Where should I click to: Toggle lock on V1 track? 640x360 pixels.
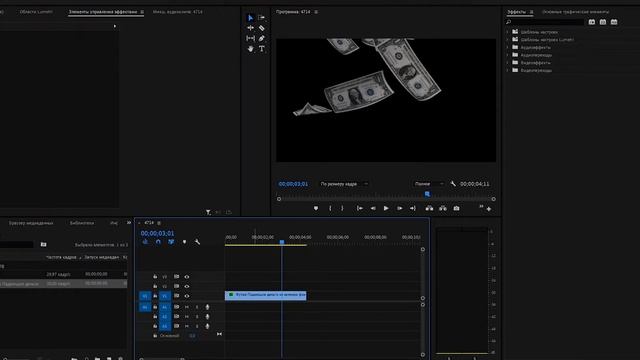pyautogui.click(x=155, y=296)
